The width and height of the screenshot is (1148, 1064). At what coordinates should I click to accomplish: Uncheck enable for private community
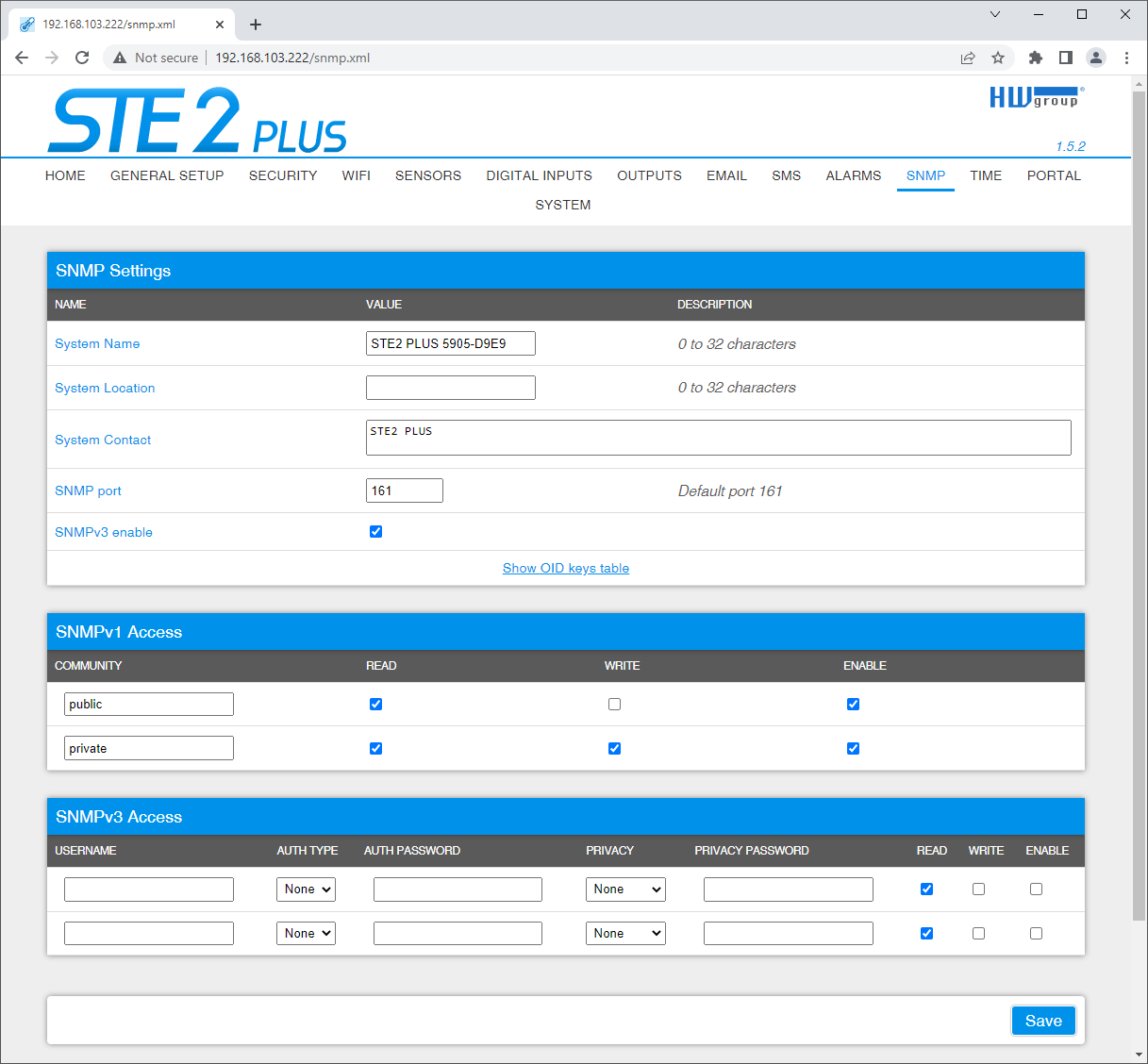tap(853, 749)
